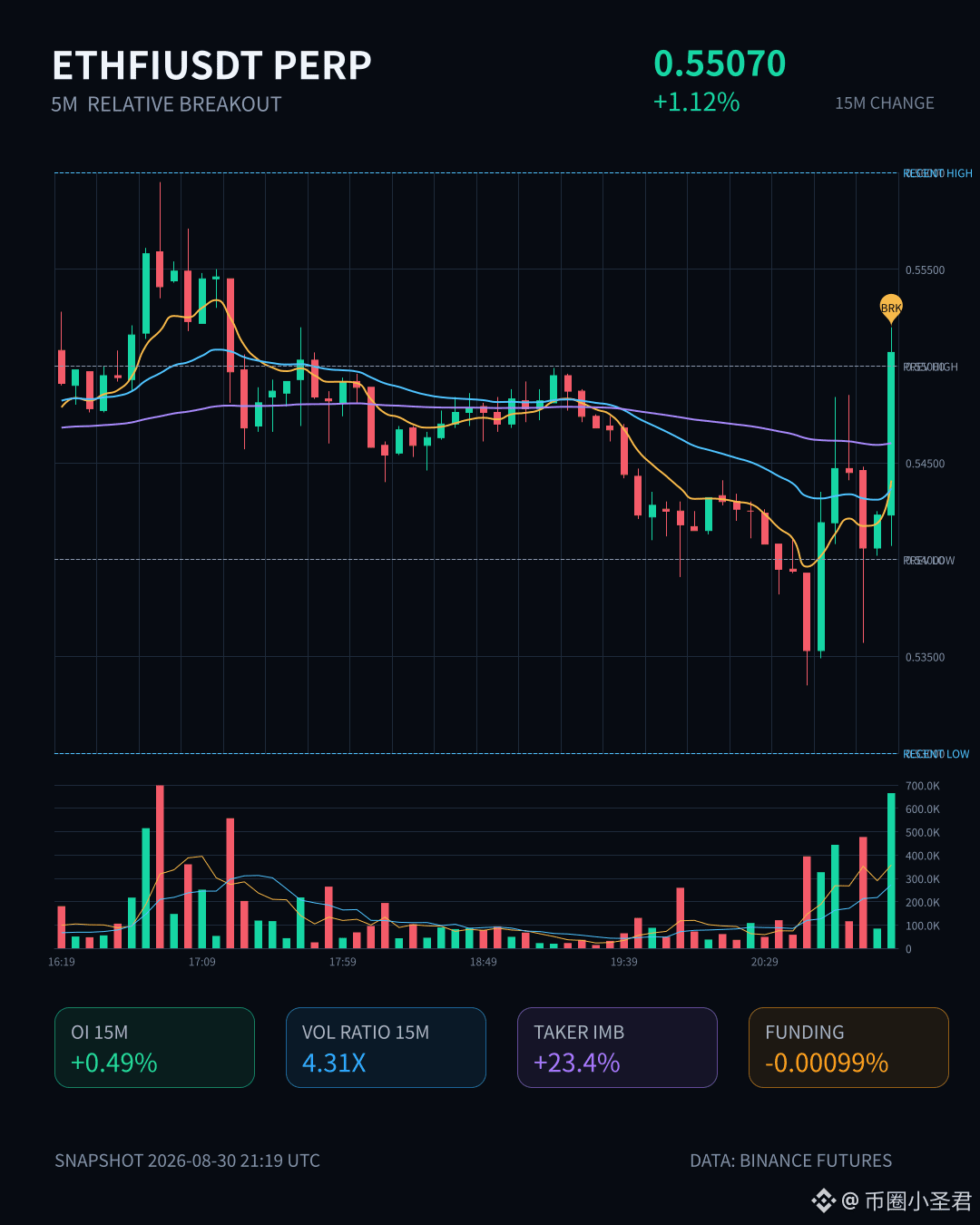Click the 18:49 time axis label
The image size is (980, 1225).
tap(484, 962)
